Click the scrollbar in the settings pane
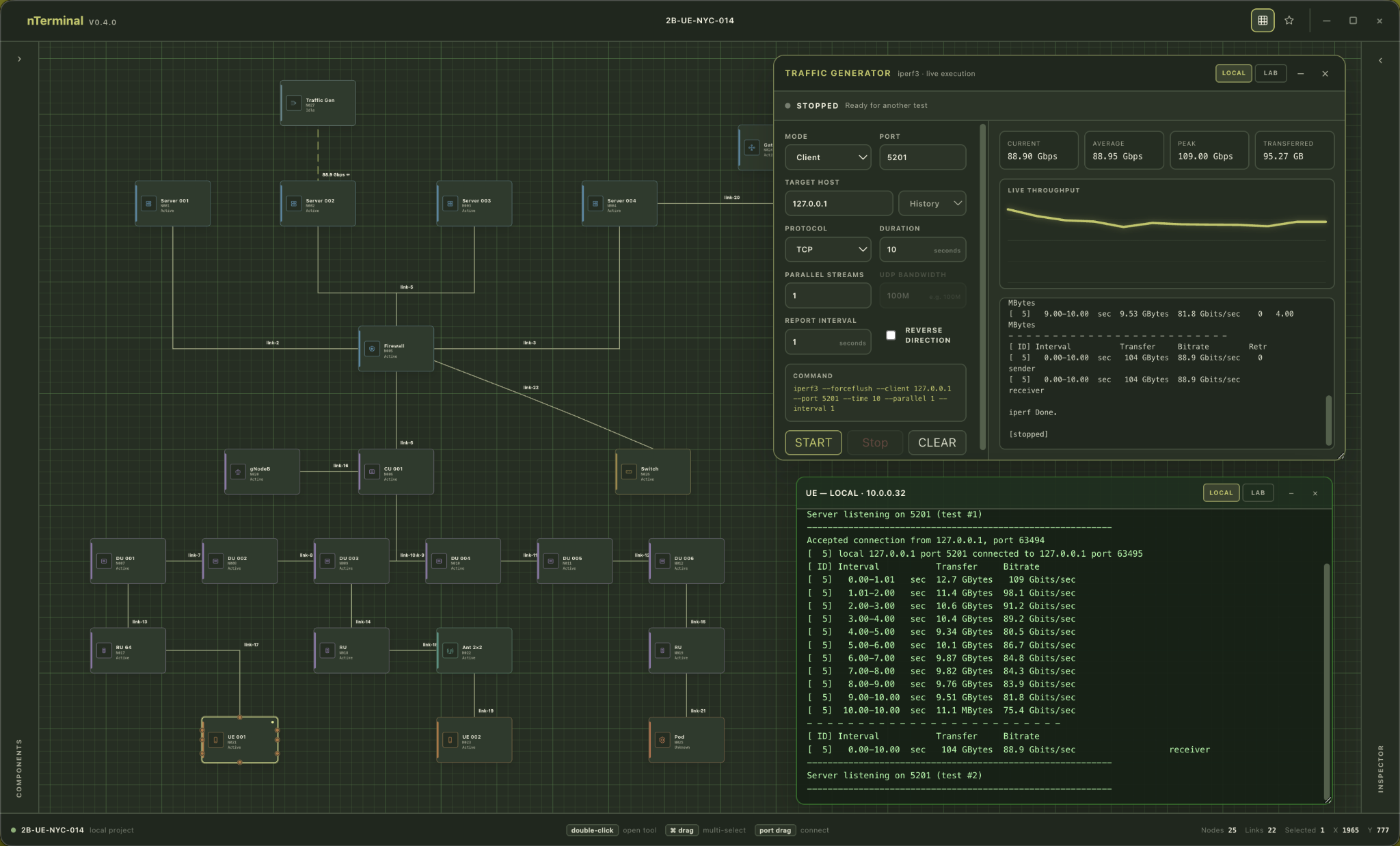1400x846 pixels. click(983, 287)
